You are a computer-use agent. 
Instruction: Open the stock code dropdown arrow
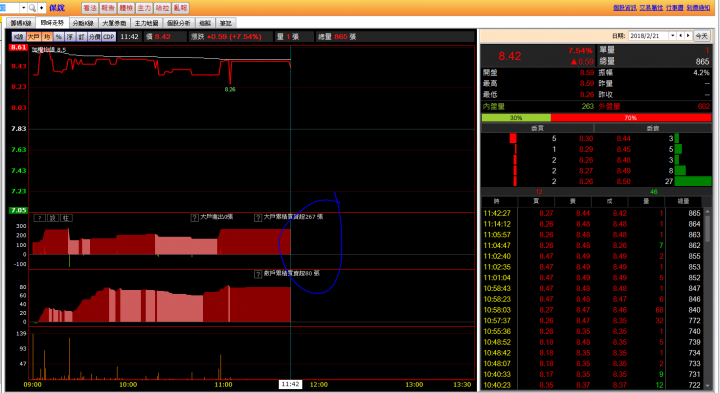(23, 8)
